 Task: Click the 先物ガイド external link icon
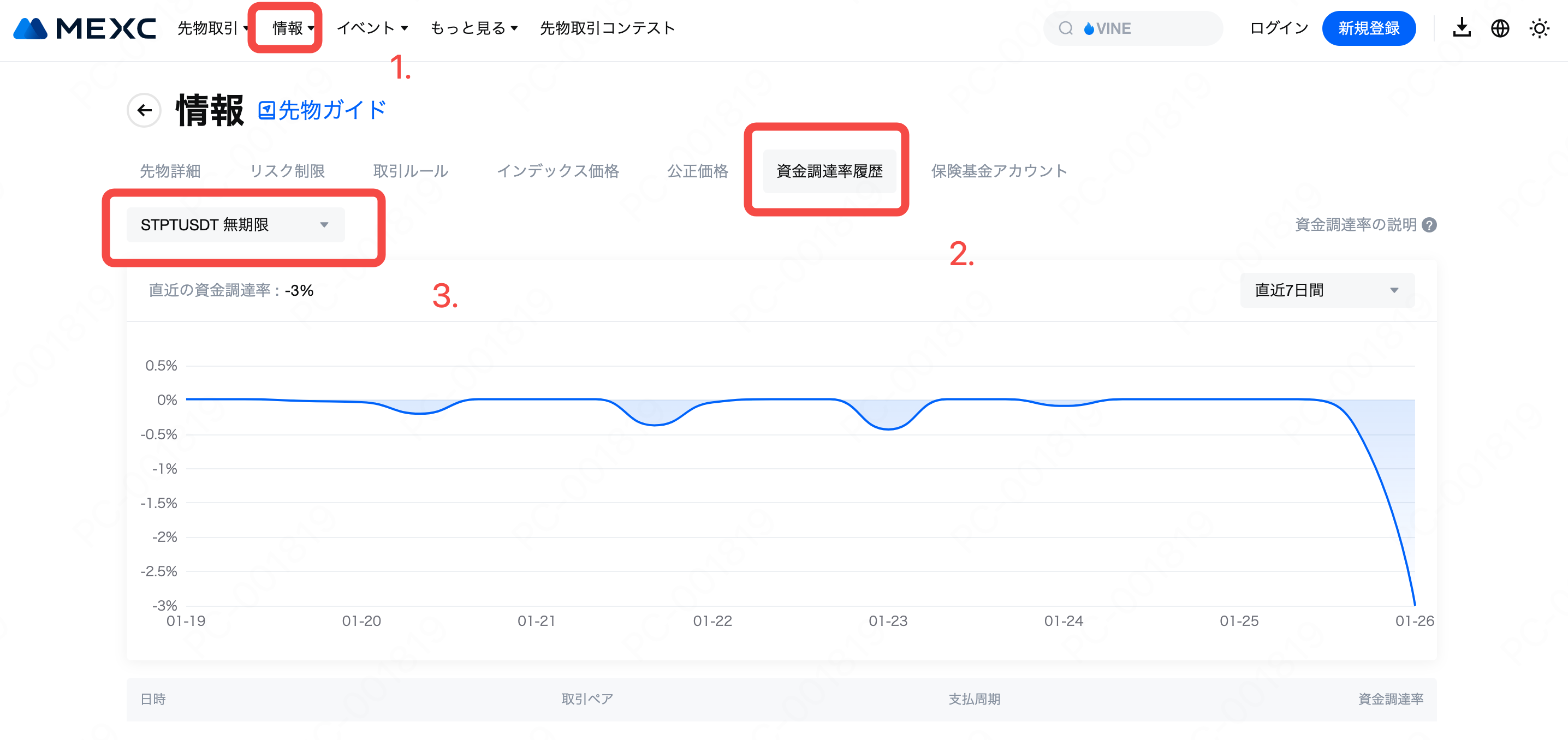click(x=266, y=110)
